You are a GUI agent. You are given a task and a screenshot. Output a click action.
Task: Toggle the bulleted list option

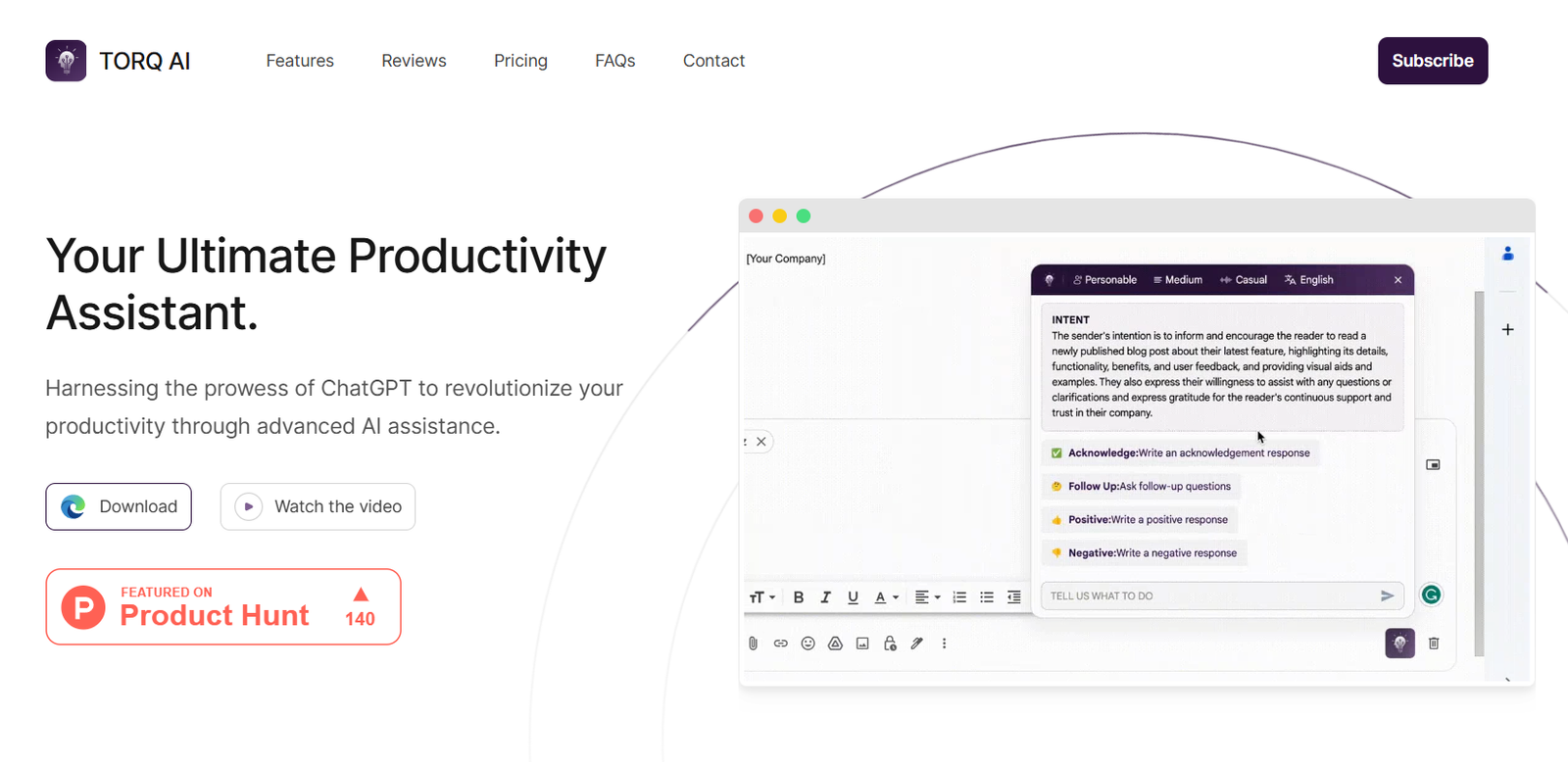click(x=987, y=597)
